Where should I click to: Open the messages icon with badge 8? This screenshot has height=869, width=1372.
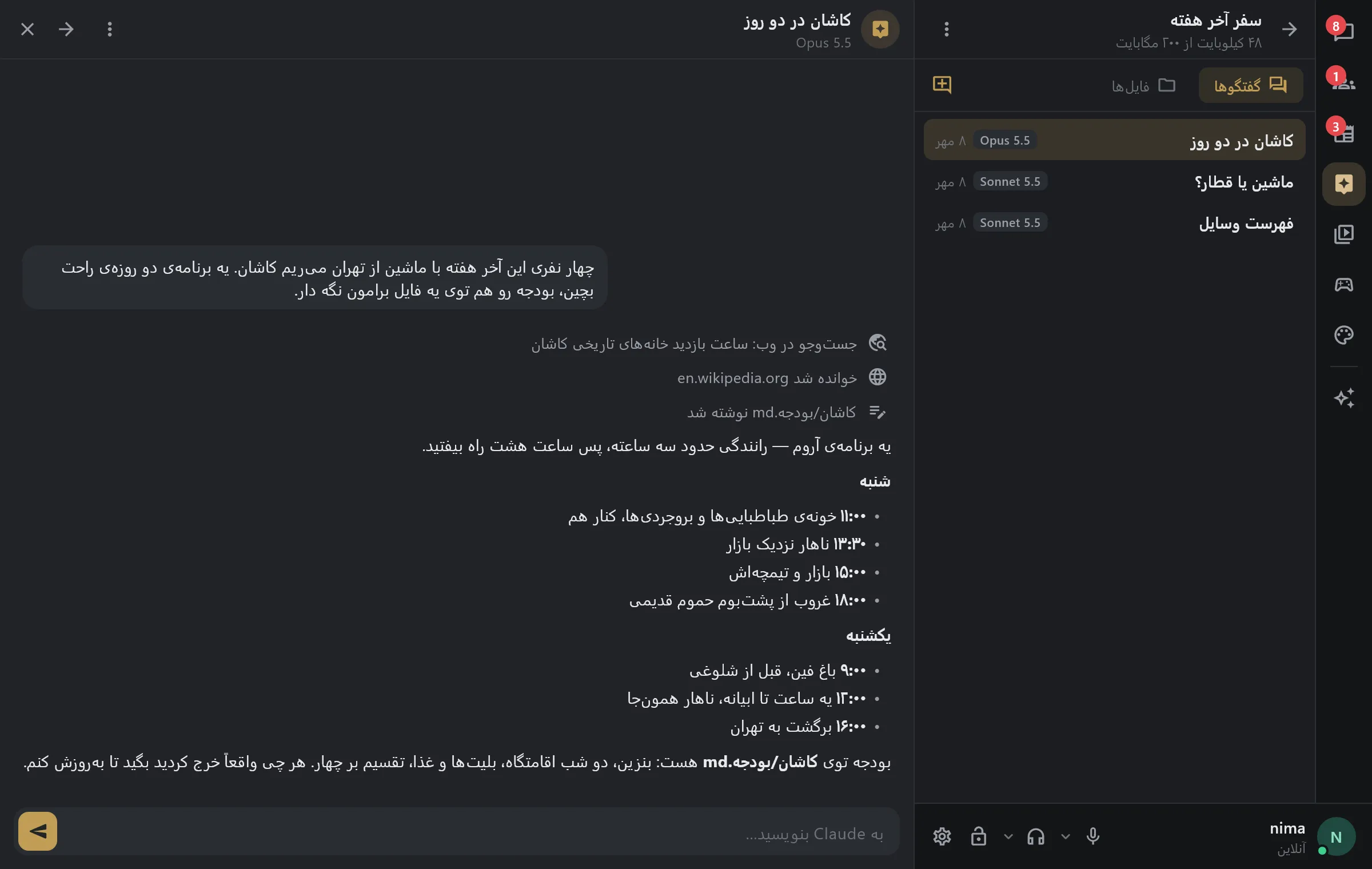click(1343, 30)
